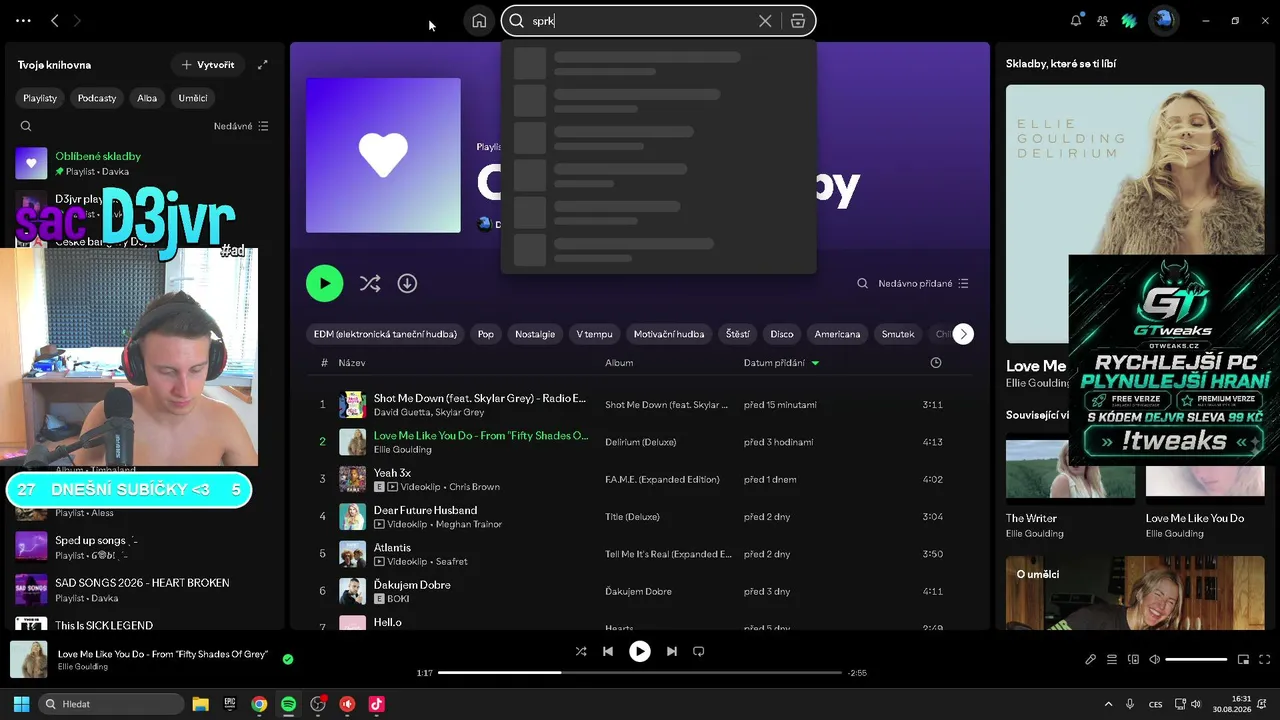
Task: Open the Nedávné library sort menu
Action: pos(241,127)
